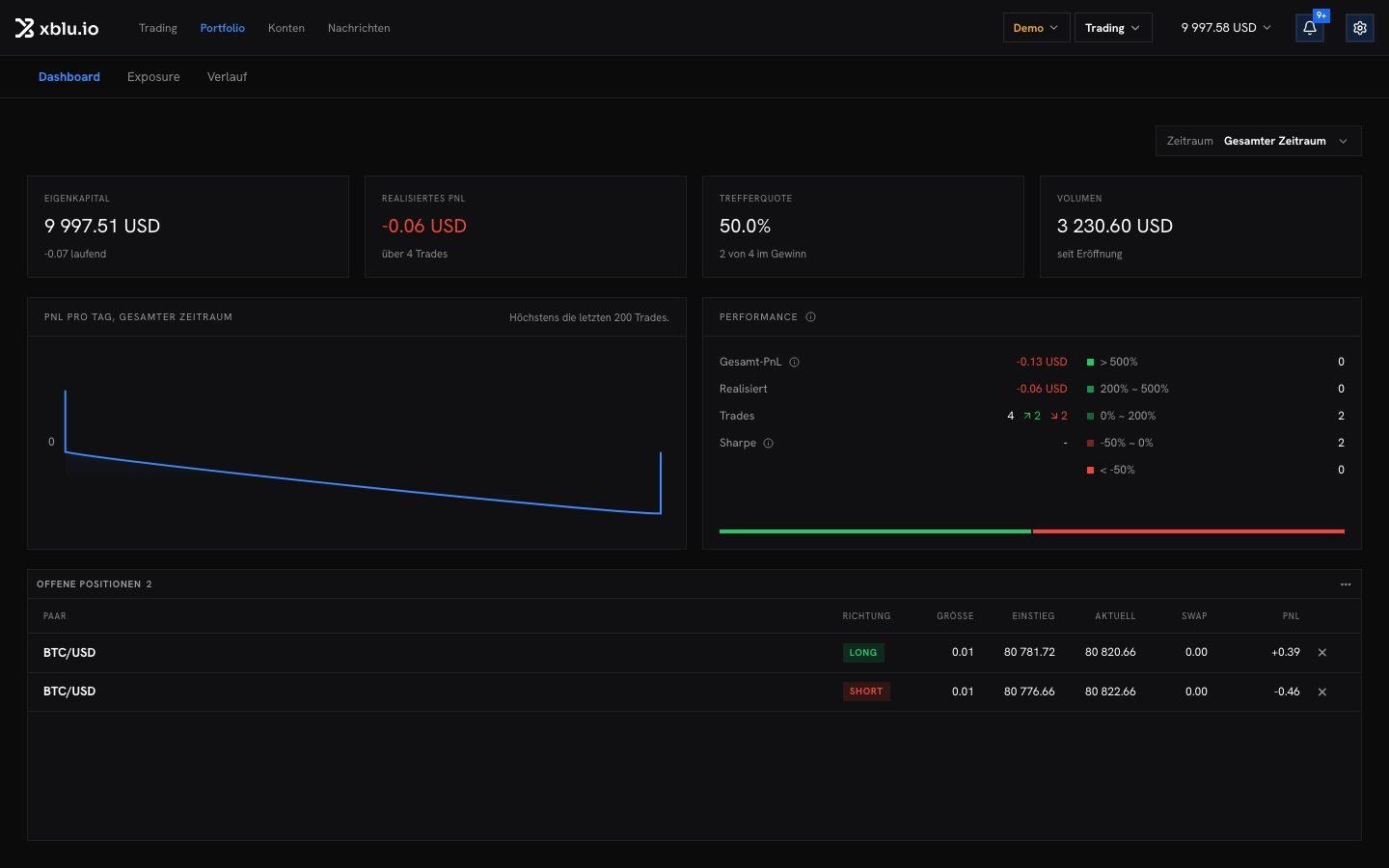
Task: Switch to the Dashboard tab
Action: [69, 77]
